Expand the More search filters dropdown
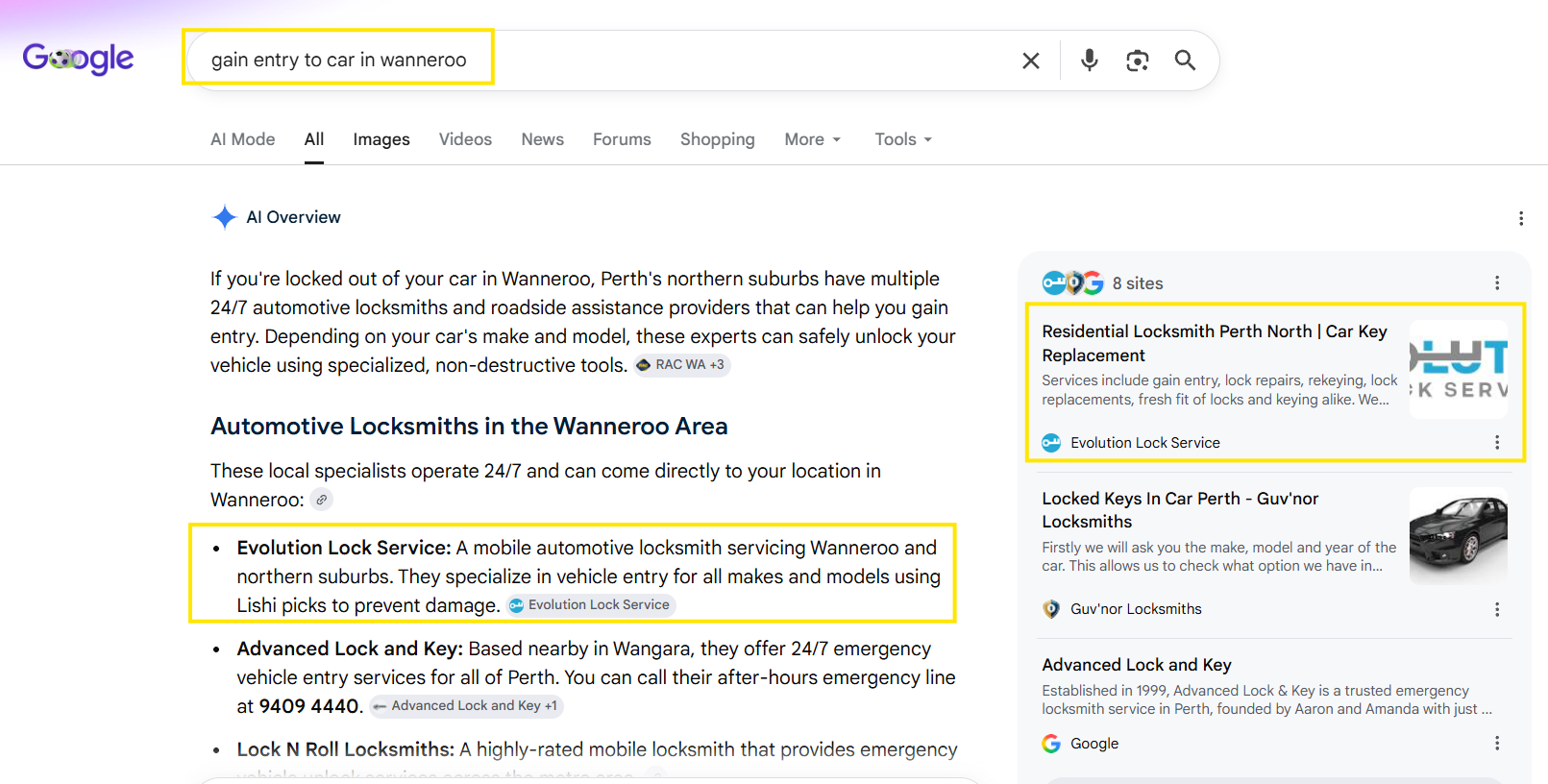This screenshot has height=784, width=1548. point(813,139)
